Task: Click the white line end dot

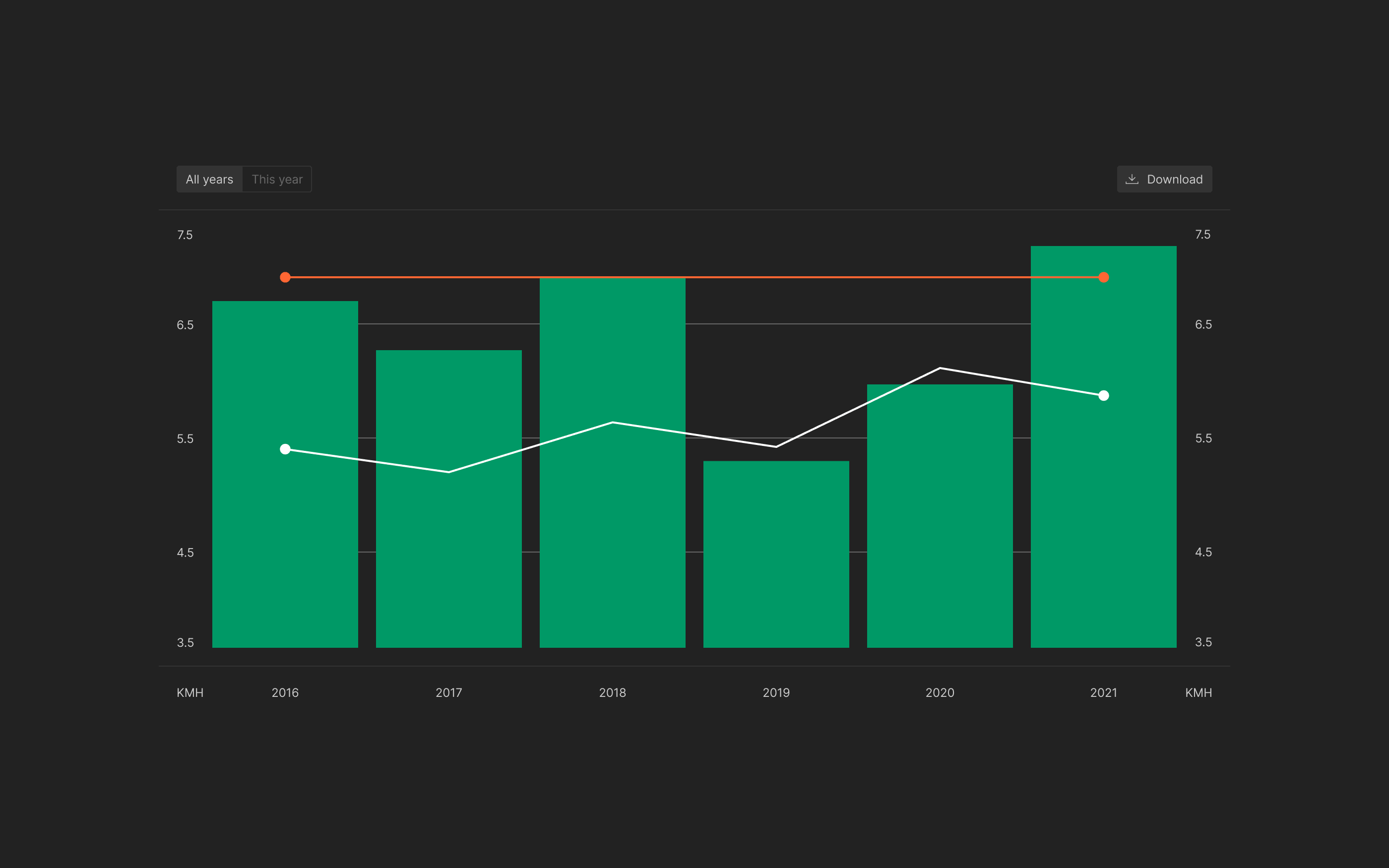Action: (1103, 395)
